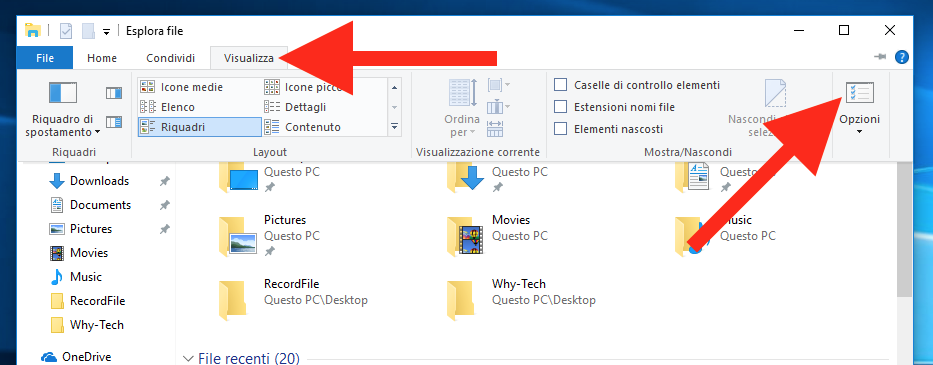Open Customize Quick Access Toolbar dropdown
Viewport: 933px width, 365px height.
point(107,32)
